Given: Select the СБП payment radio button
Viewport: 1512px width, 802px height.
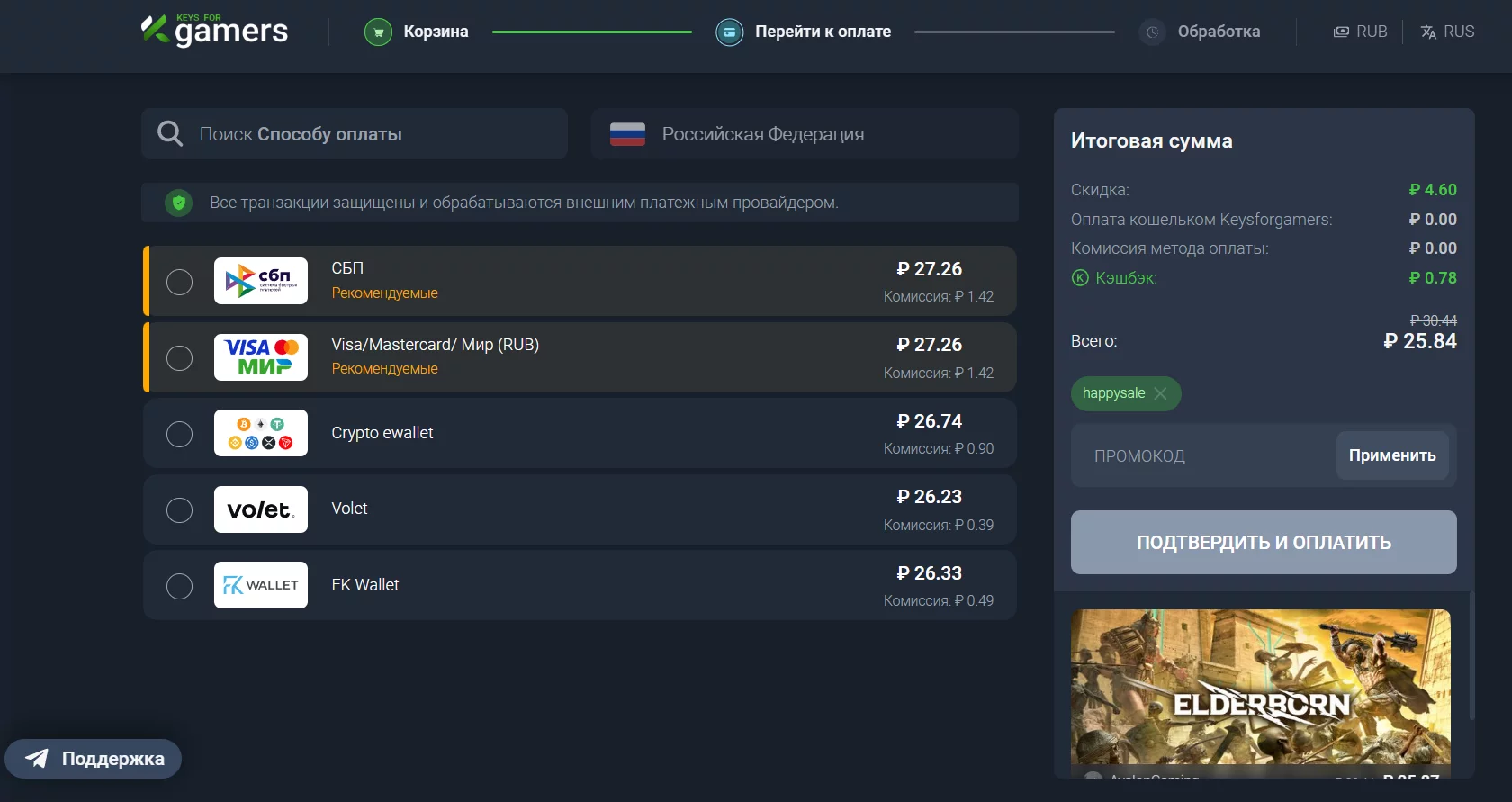Looking at the screenshot, I should pos(180,282).
